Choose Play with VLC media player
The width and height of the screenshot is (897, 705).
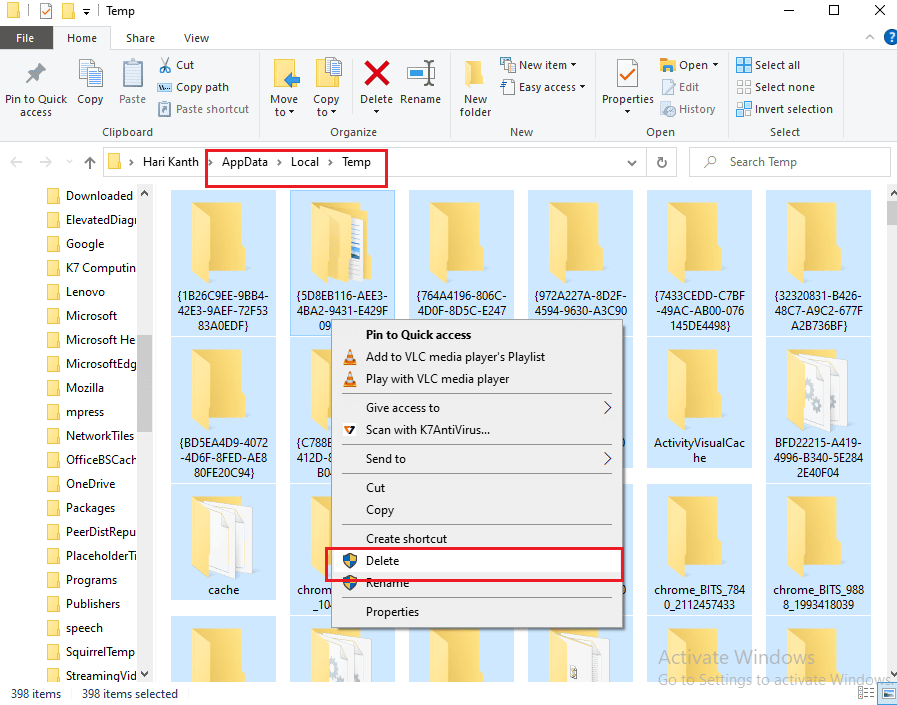coord(477,379)
